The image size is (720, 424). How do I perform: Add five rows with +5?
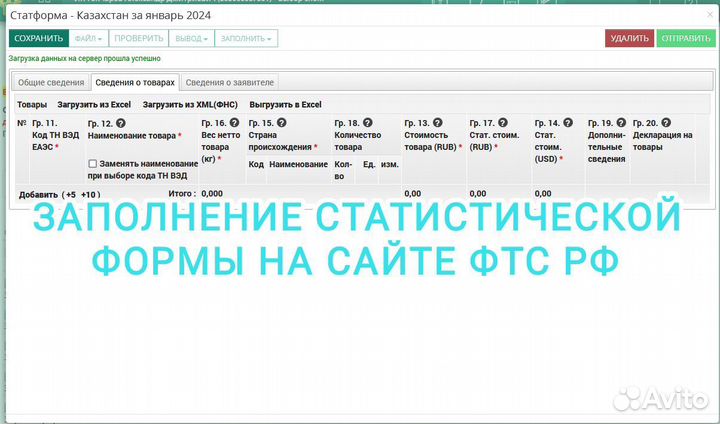click(x=71, y=195)
